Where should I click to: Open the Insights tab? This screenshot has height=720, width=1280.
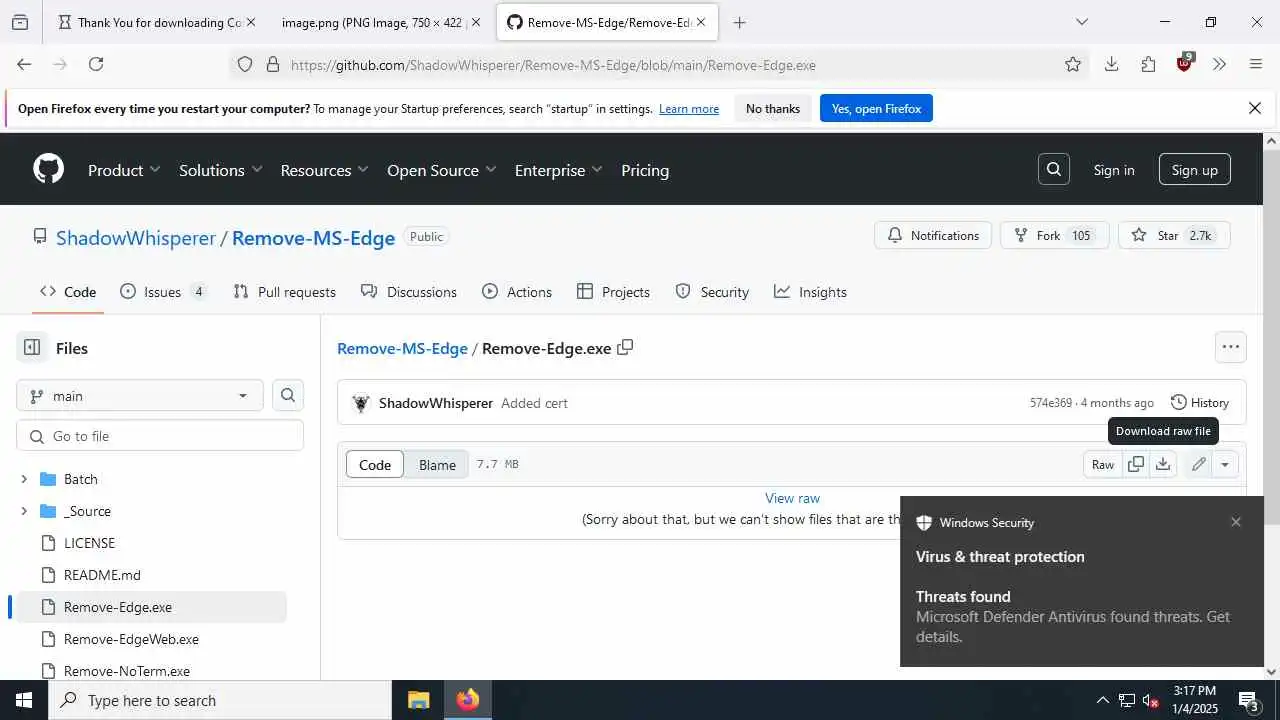tap(811, 292)
